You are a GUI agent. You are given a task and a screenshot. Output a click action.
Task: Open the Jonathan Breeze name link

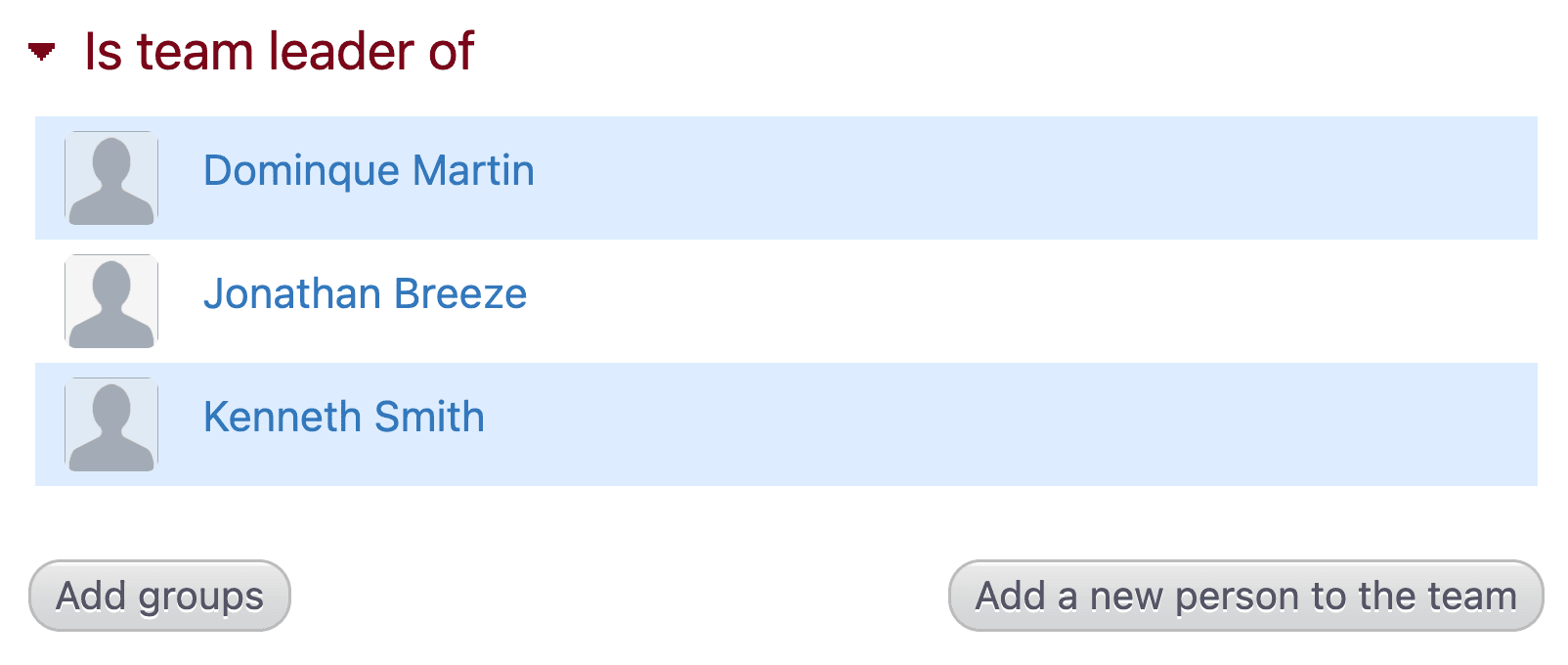pos(365,294)
